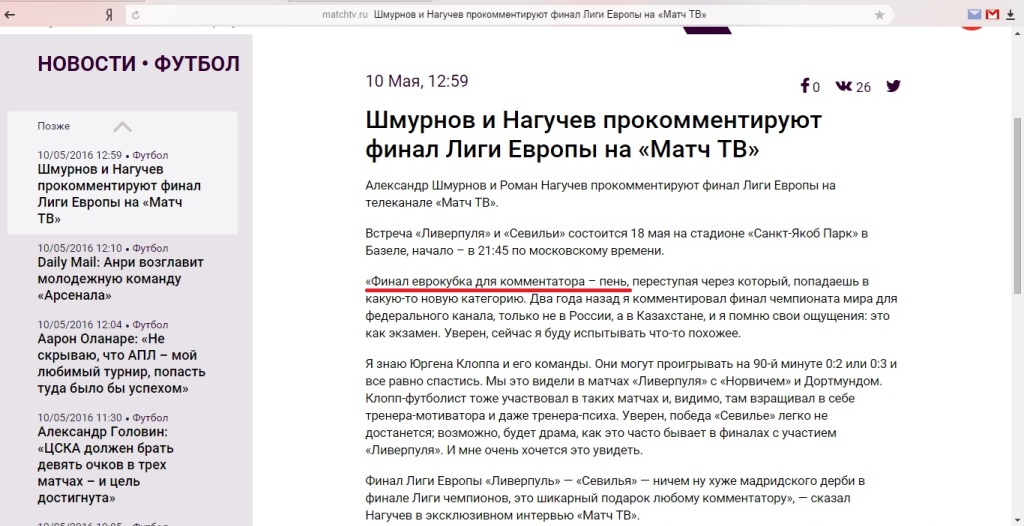Go back with the browser back arrow

coord(9,14)
